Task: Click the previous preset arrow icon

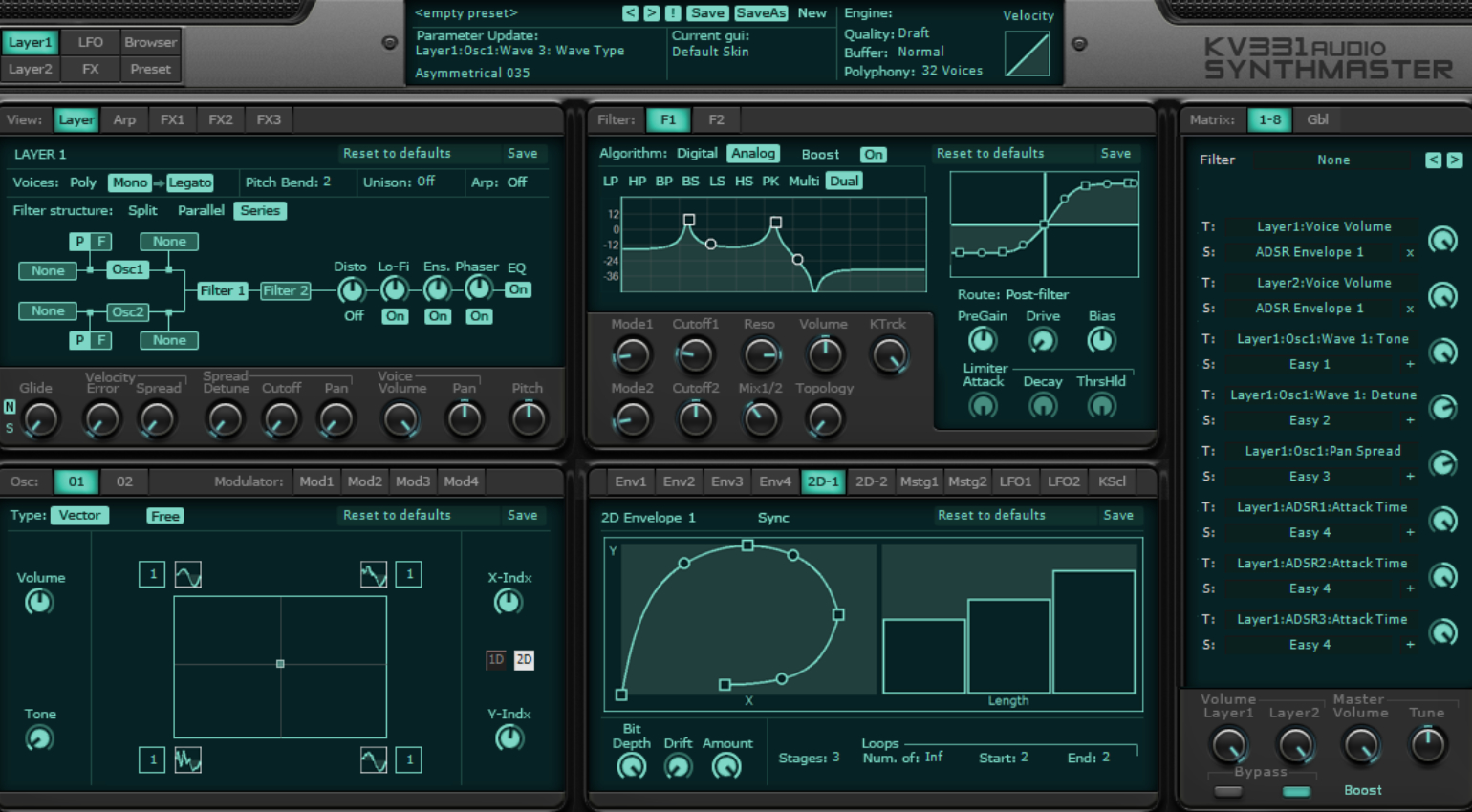Action: click(630, 13)
